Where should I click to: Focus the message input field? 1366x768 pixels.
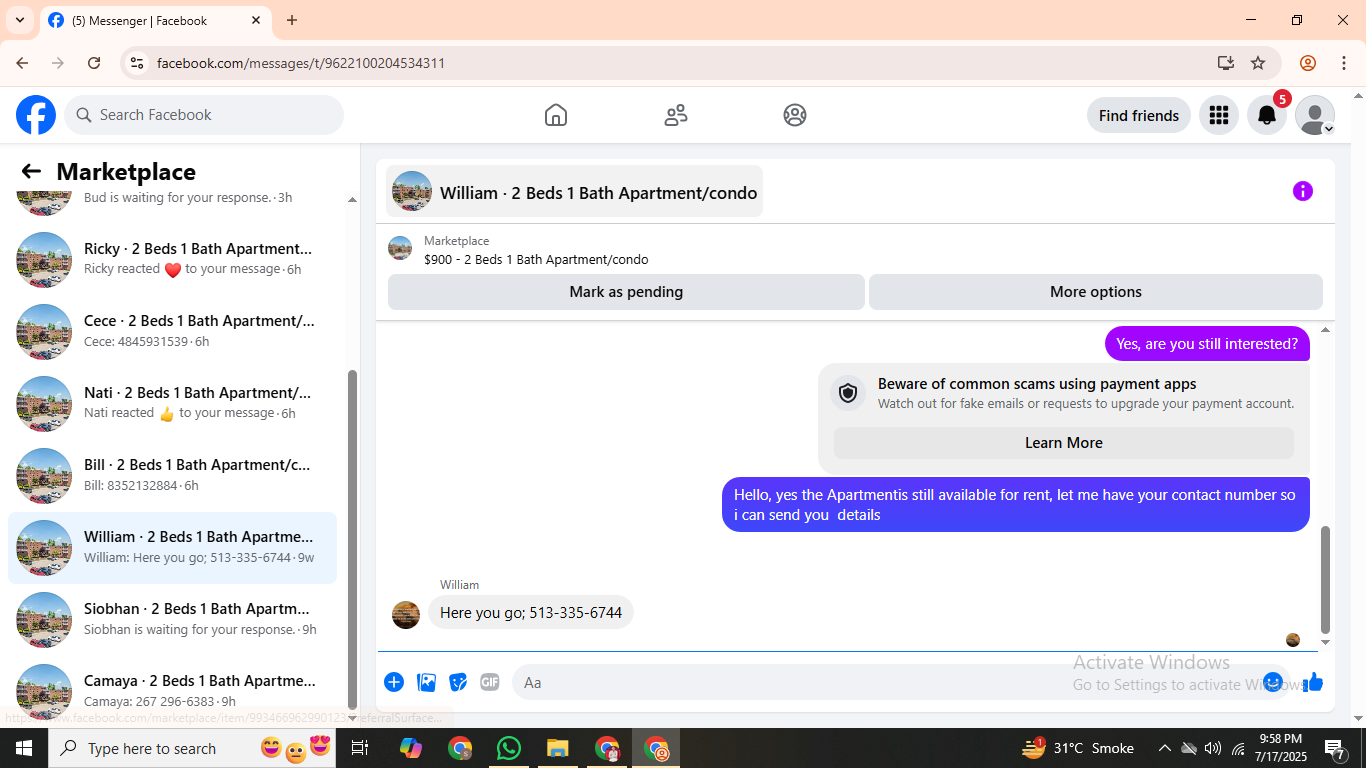click(888, 682)
